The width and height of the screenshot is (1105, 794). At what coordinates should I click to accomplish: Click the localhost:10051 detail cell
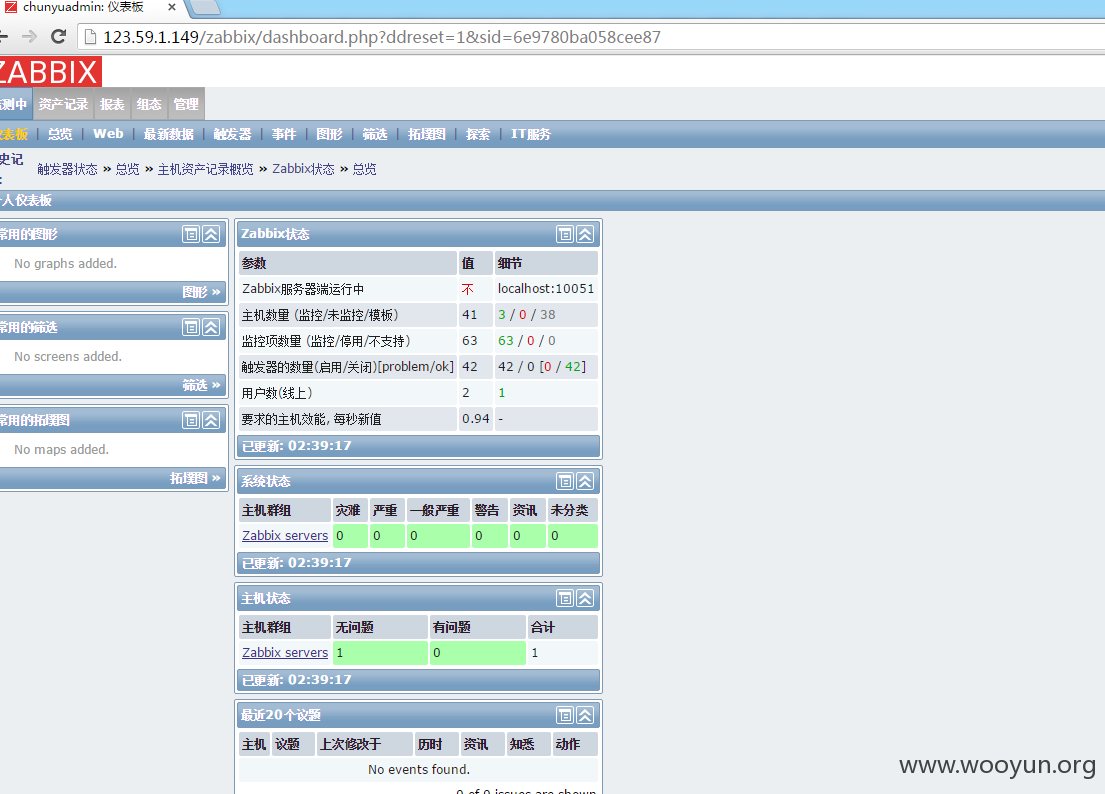[545, 289]
